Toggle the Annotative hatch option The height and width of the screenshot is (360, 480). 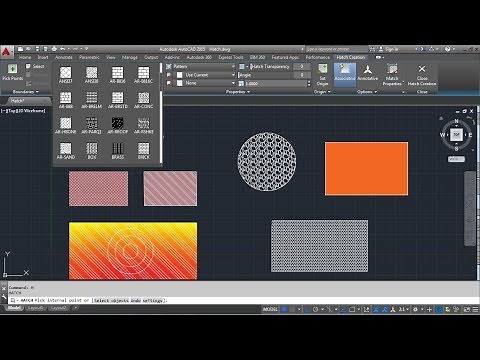coord(368,73)
